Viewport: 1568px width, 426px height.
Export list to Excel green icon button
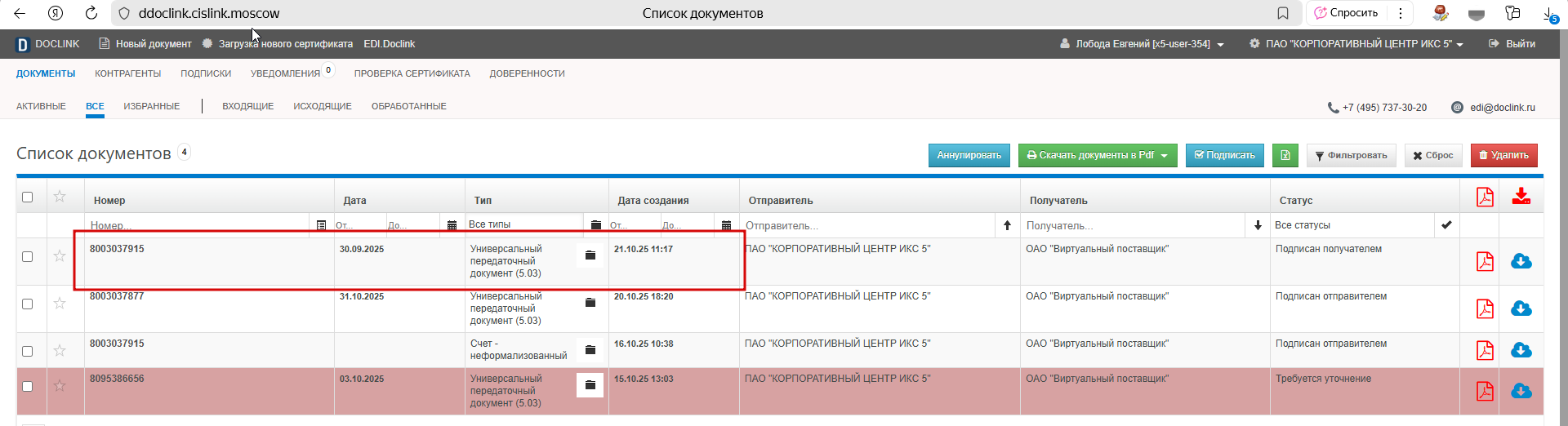coord(1285,155)
